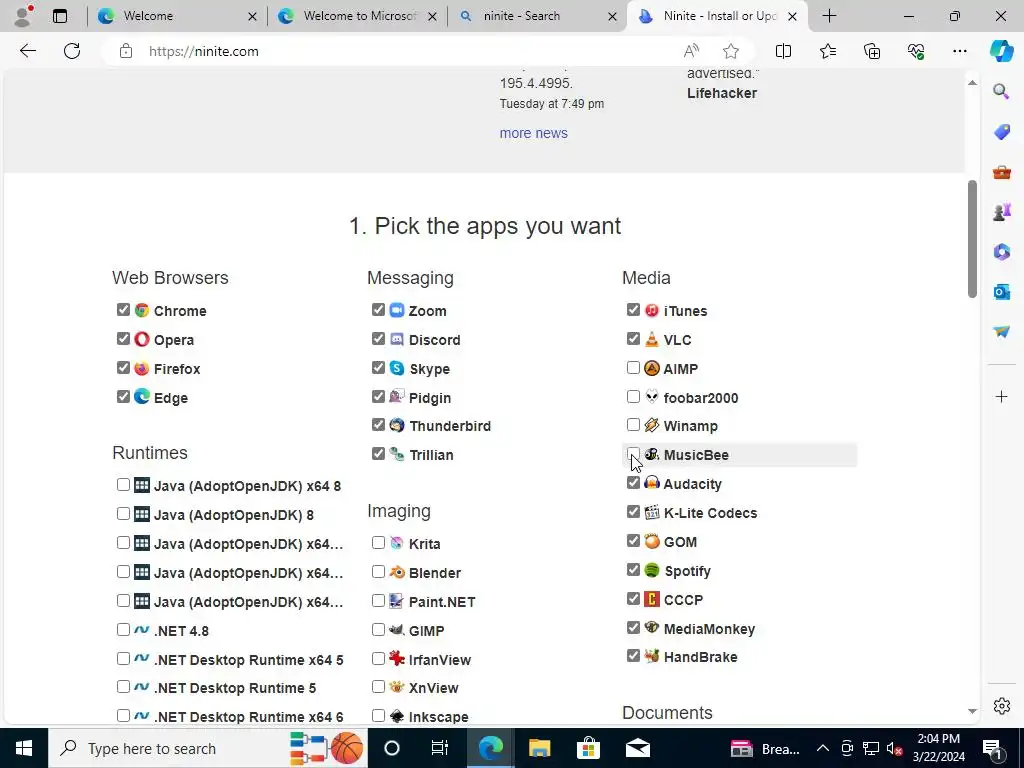Open Edge sidebar Tools briefcase icon
1024x768 pixels.
[x=1001, y=172]
